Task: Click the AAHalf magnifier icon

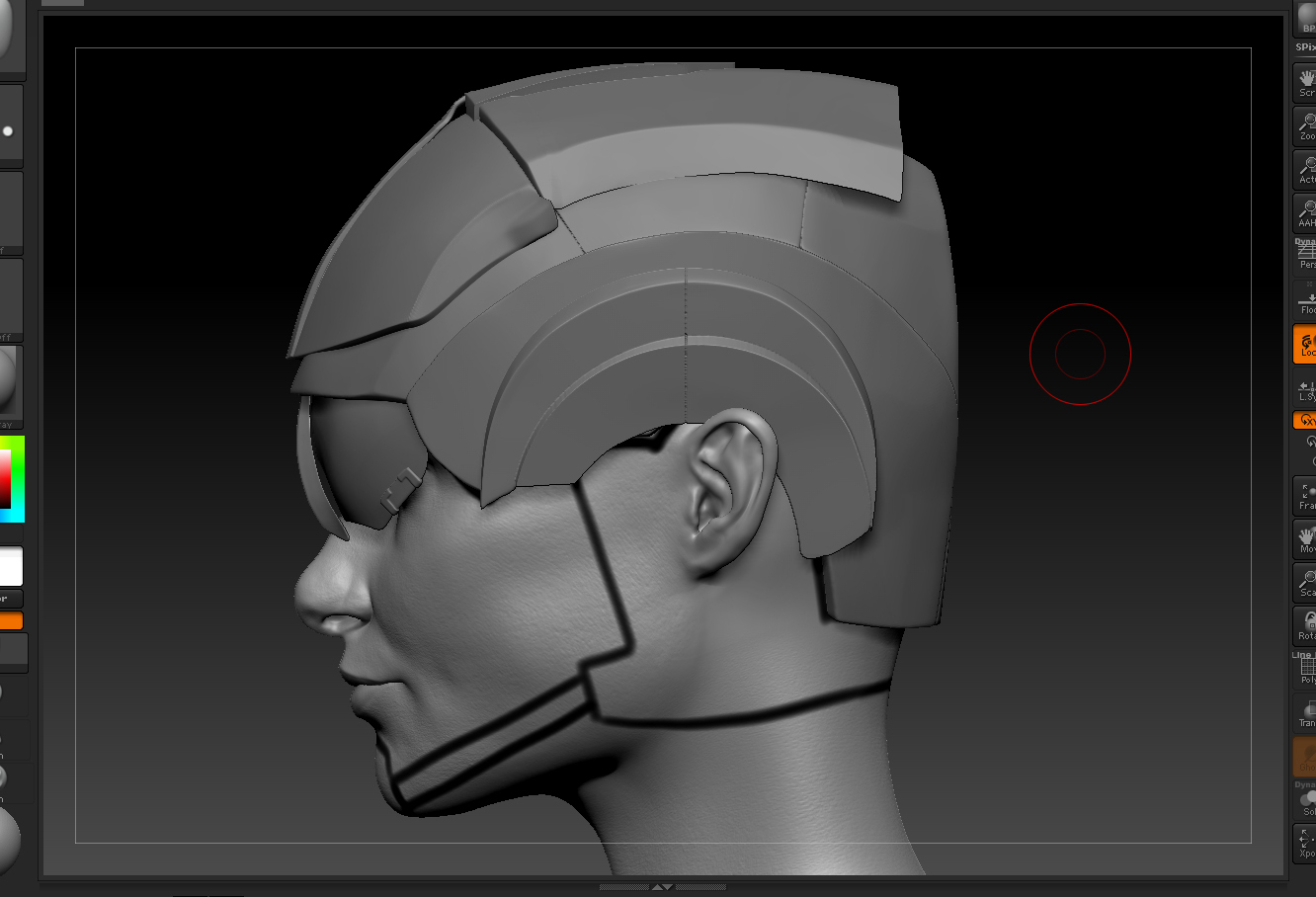Action: tap(1305, 212)
